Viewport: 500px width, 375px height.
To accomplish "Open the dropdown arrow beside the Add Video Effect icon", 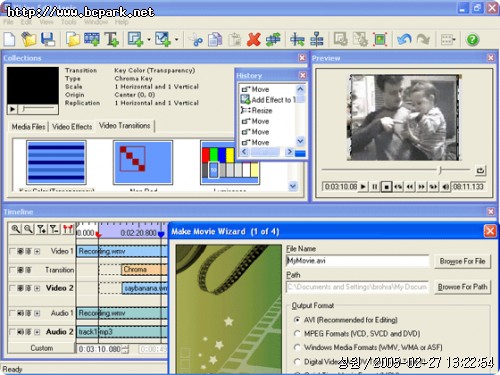I will pos(149,40).
